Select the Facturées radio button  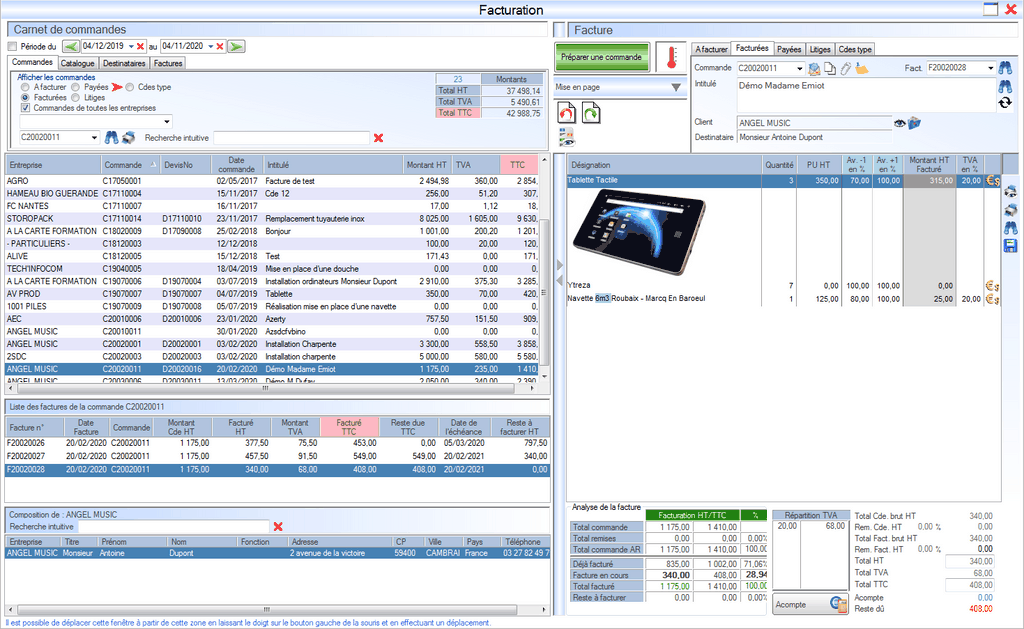coord(25,97)
